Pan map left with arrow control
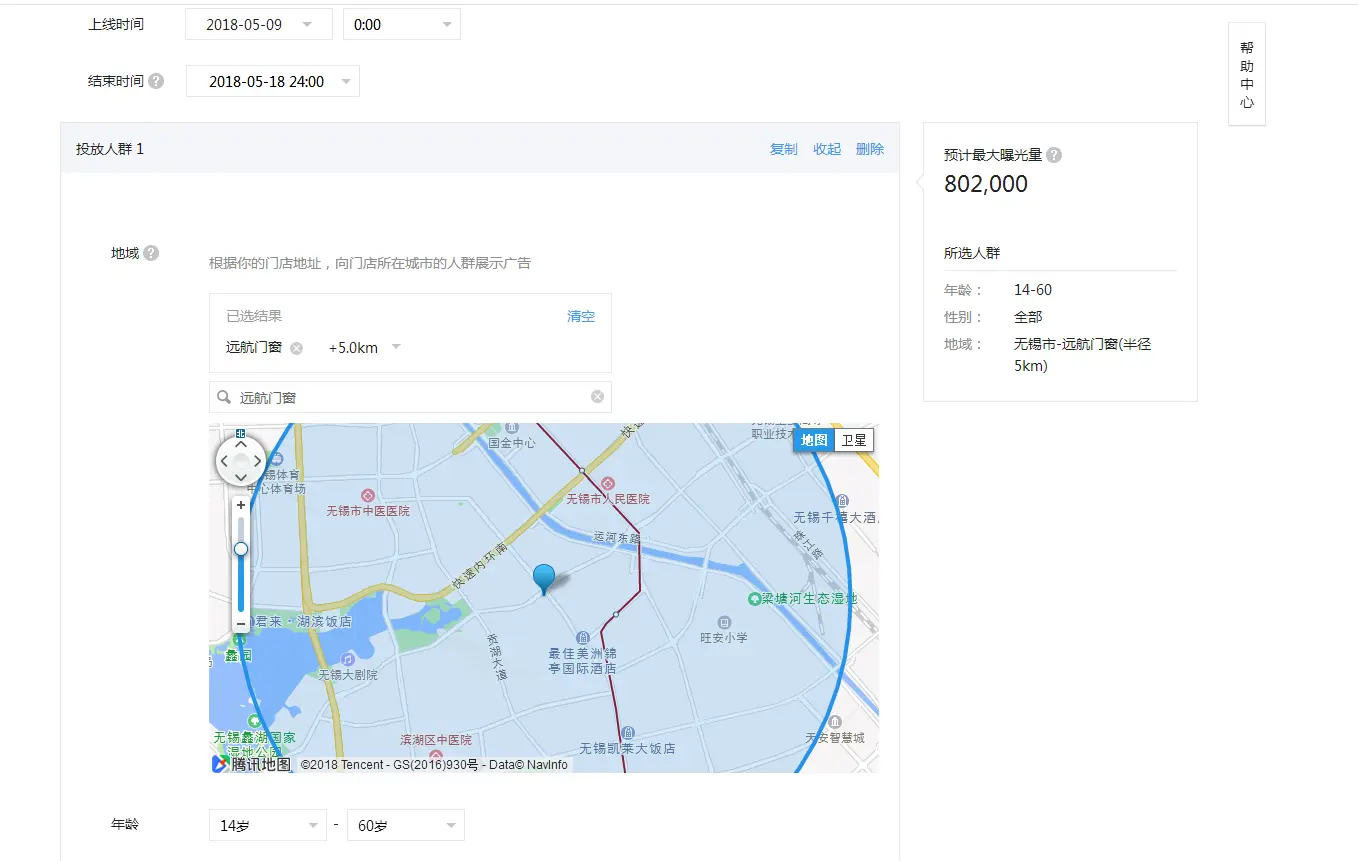Viewport: 1358px width, 861px height. pyautogui.click(x=224, y=461)
